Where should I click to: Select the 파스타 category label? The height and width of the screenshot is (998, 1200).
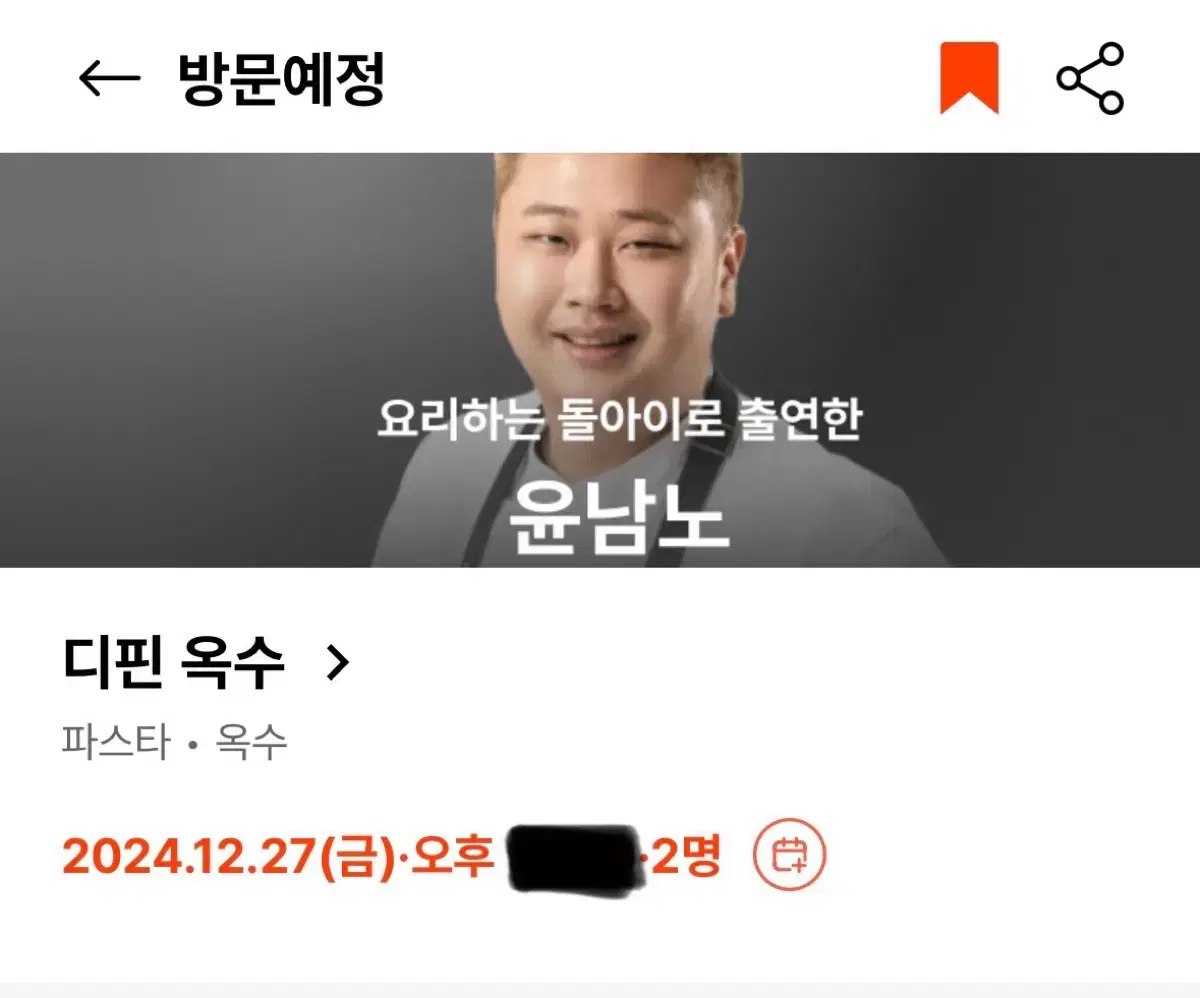coord(116,743)
